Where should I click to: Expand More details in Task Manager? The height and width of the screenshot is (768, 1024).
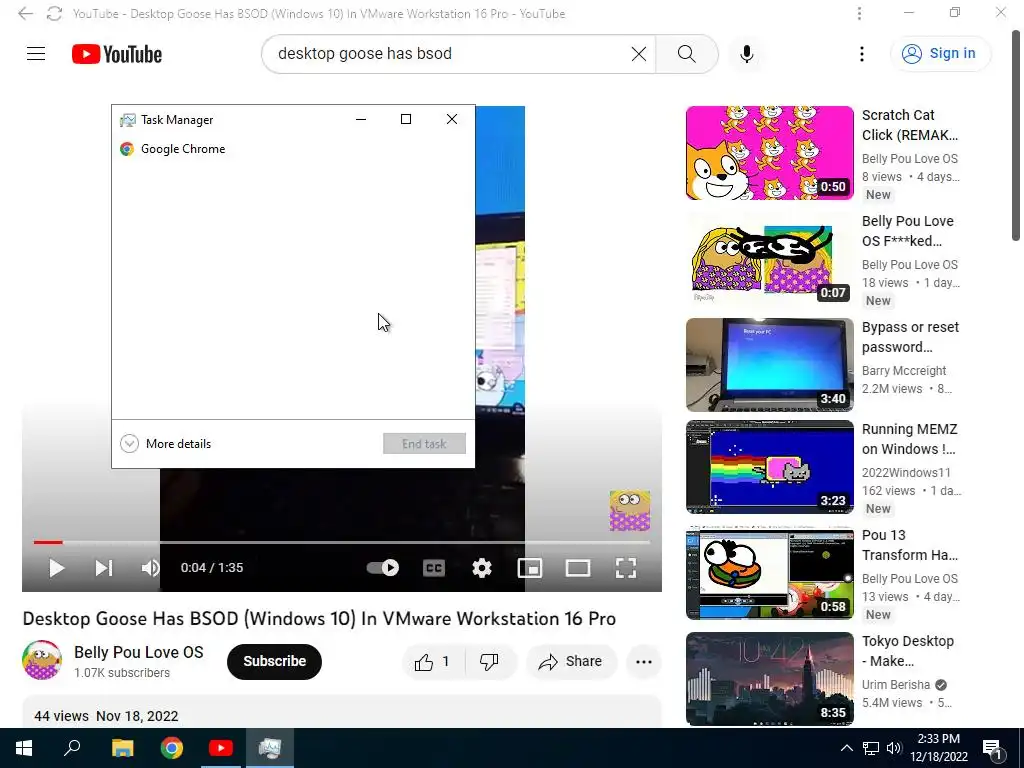pos(166,443)
